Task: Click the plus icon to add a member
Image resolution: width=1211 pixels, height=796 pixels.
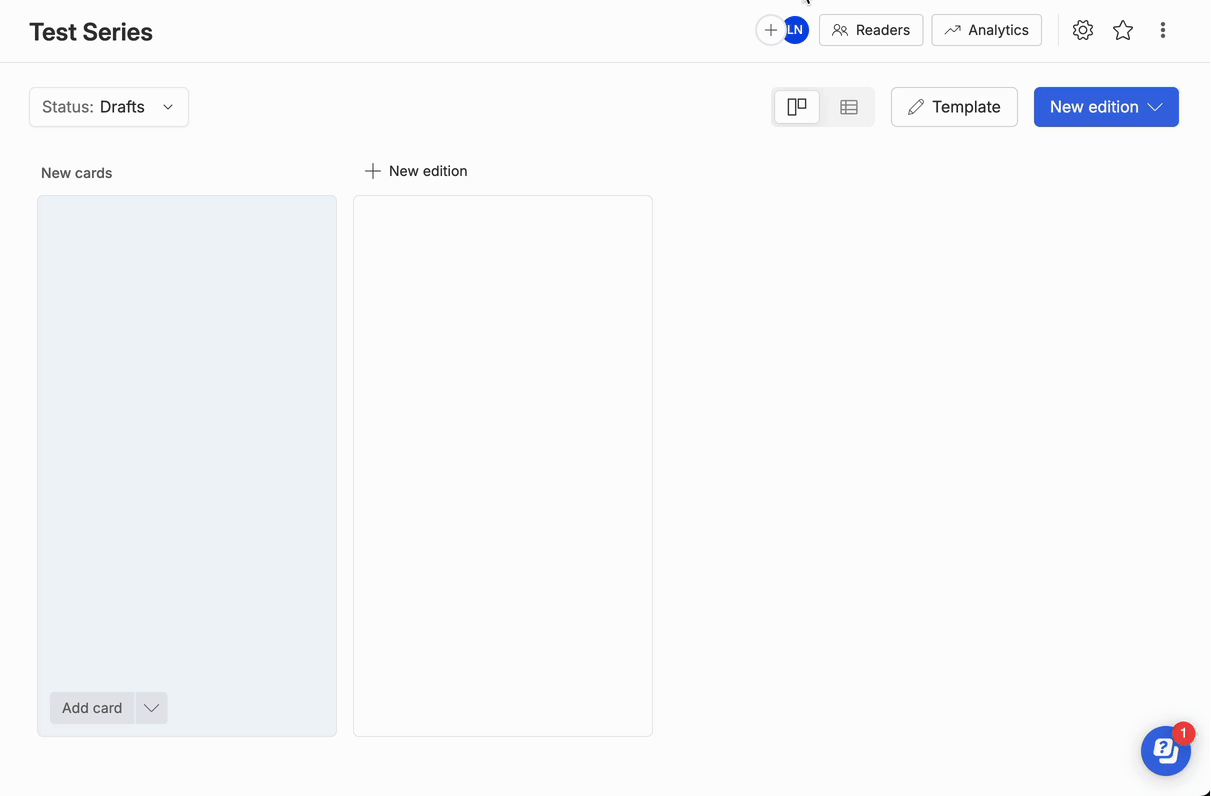Action: [x=770, y=30]
